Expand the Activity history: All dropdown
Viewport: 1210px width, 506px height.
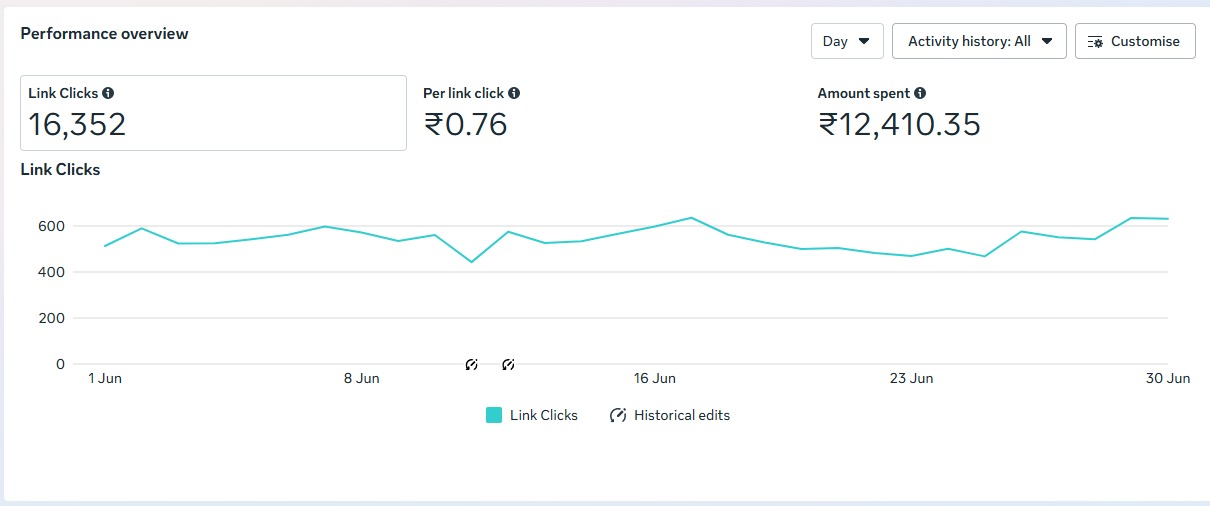978,41
